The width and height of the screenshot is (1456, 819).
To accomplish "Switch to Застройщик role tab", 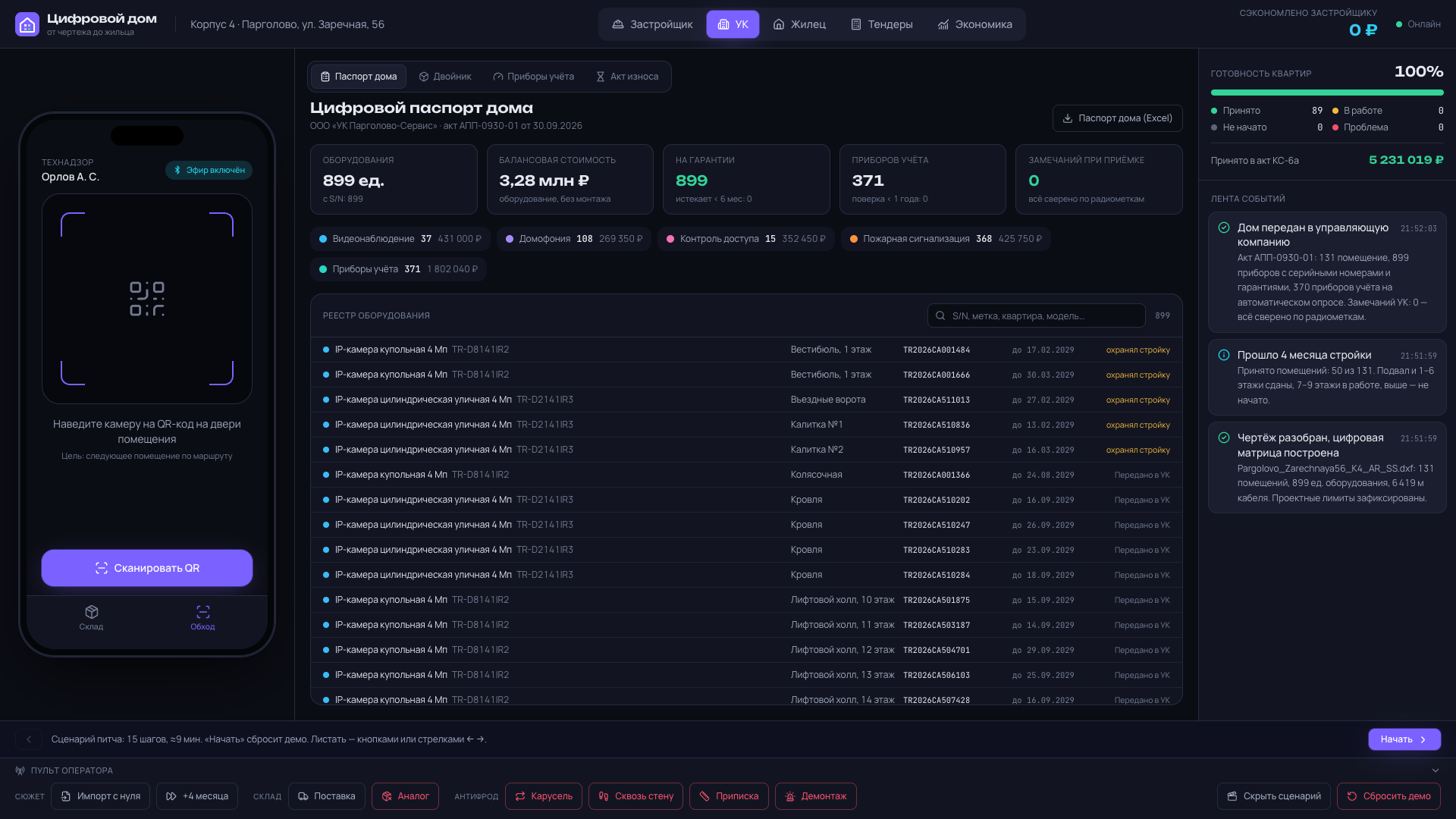I will coord(652,24).
